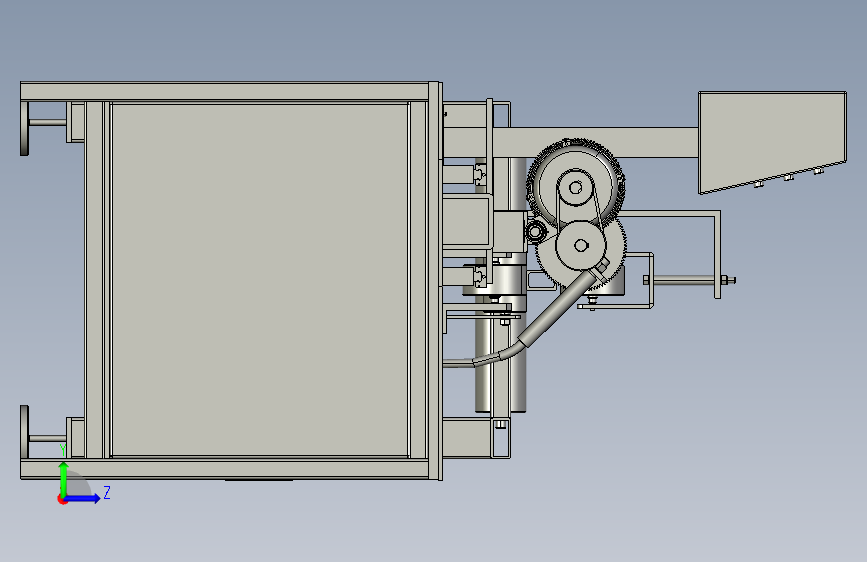Select the lower-left handwheel disc
Viewport: 867px width, 562px height.
pos(24,432)
